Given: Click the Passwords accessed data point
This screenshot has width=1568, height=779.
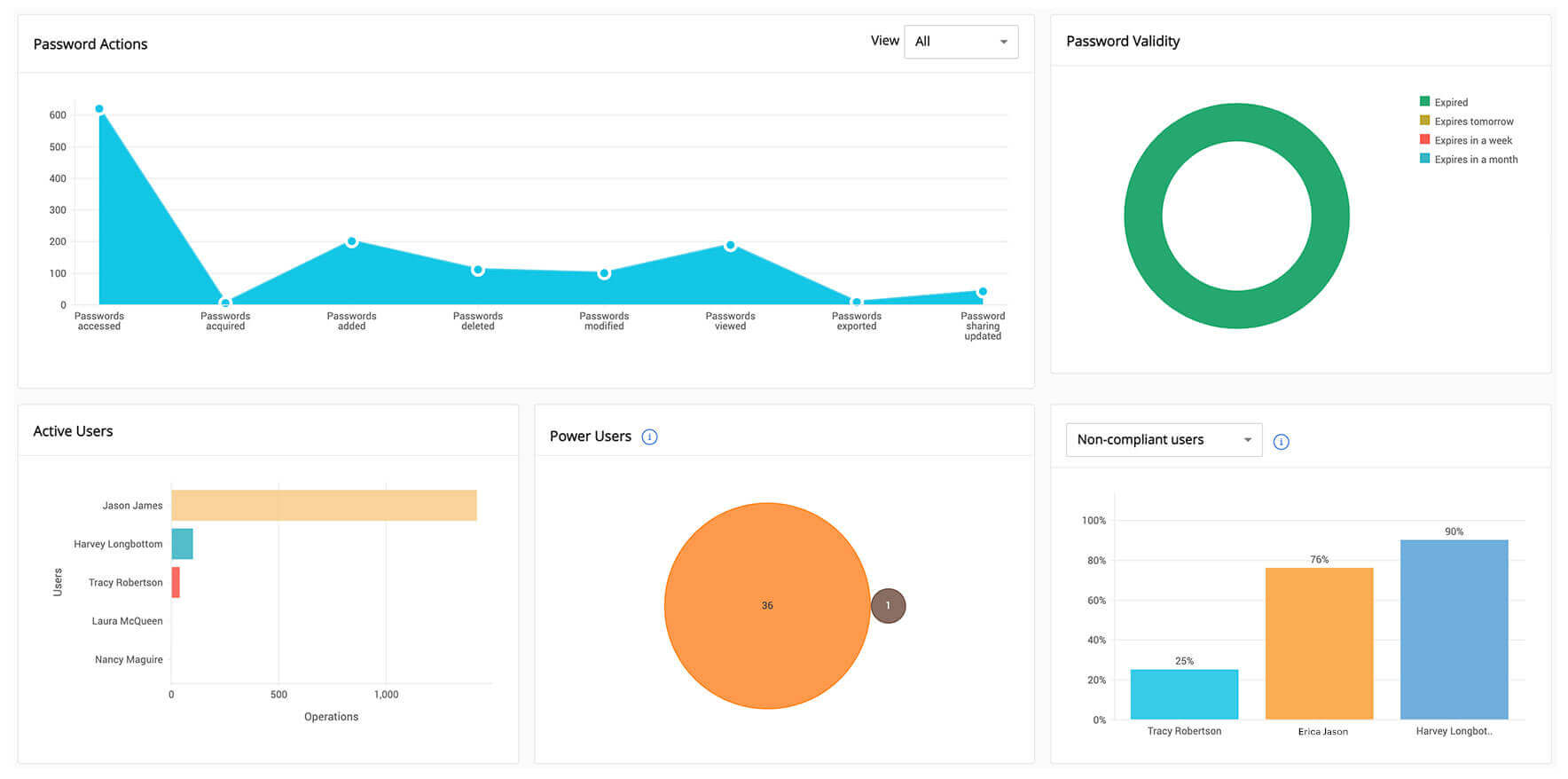Looking at the screenshot, I should (99, 109).
